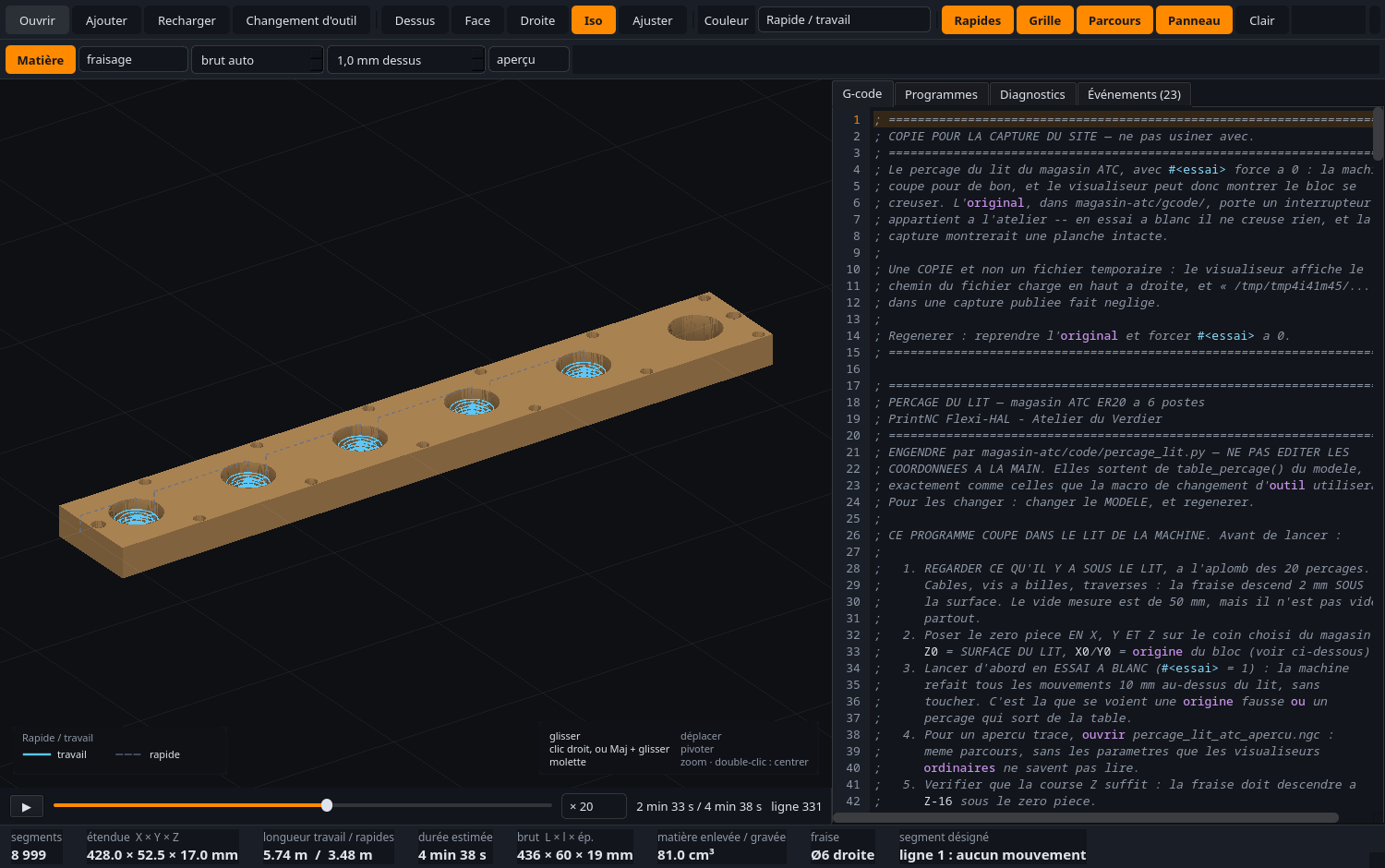Image resolution: width=1385 pixels, height=868 pixels.
Task: Click the G-code vertical scrollbar
Action: pyautogui.click(x=1378, y=134)
